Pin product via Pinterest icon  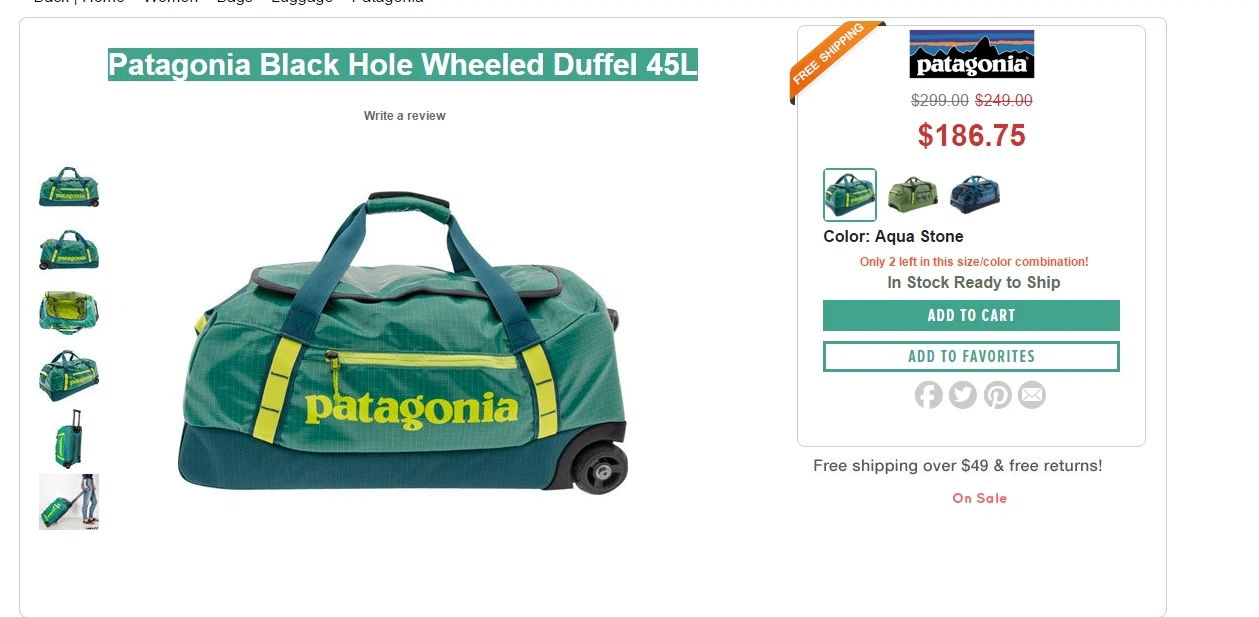pyautogui.click(x=997, y=395)
